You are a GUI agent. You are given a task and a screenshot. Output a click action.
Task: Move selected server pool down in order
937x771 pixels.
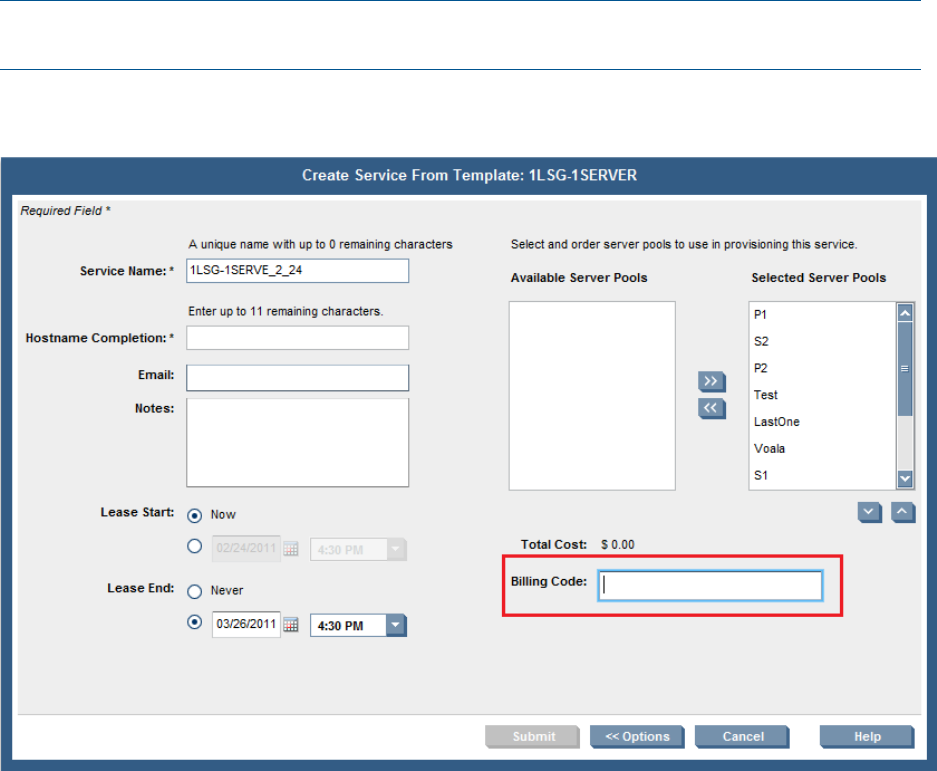[x=870, y=512]
